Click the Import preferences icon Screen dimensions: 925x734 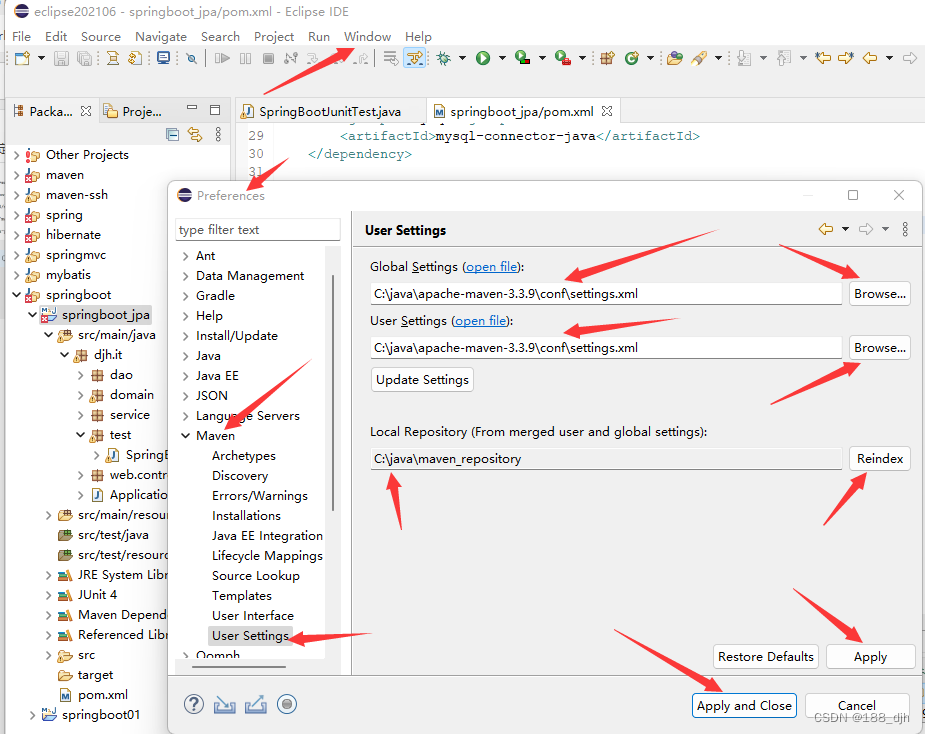tap(225, 704)
